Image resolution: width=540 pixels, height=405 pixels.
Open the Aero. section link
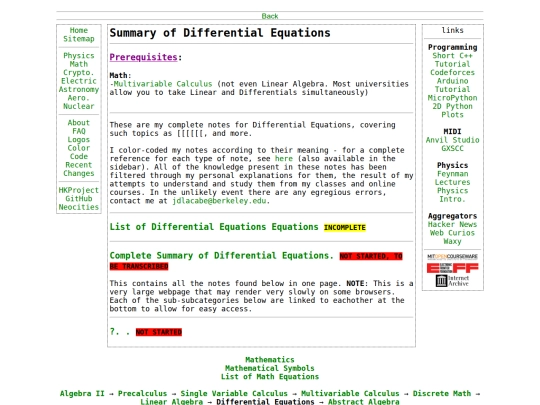(79, 98)
